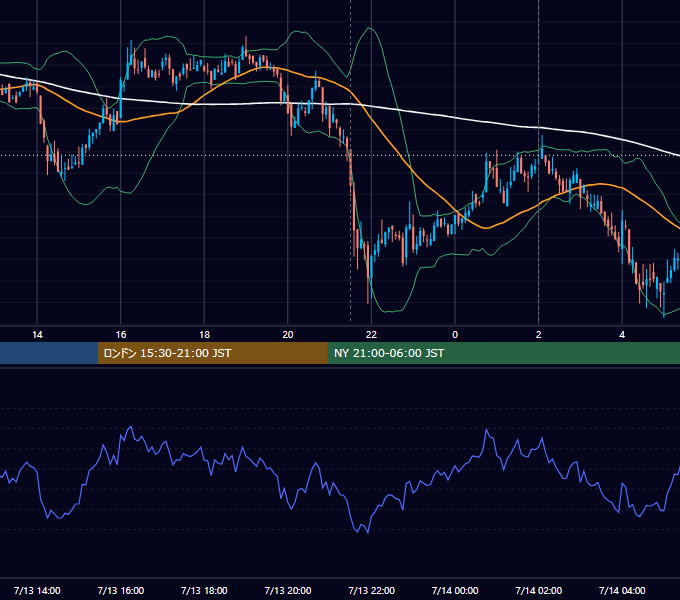This screenshot has height=600, width=680.
Task: Click the 7/13 22:00 date label
Action: coord(372,590)
